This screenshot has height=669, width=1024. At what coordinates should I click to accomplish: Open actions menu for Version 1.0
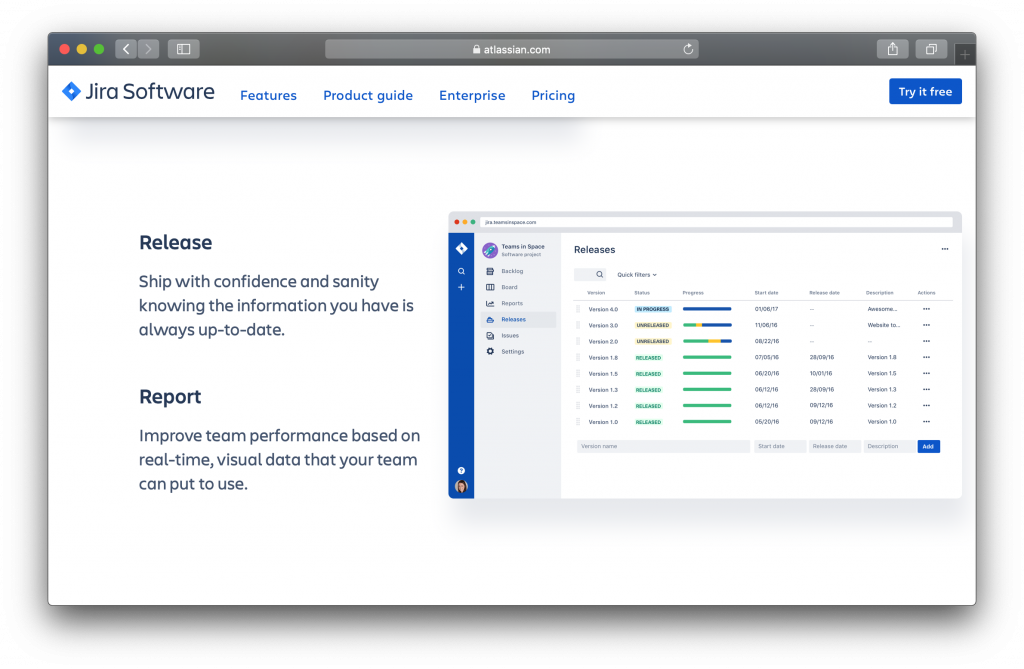(926, 422)
